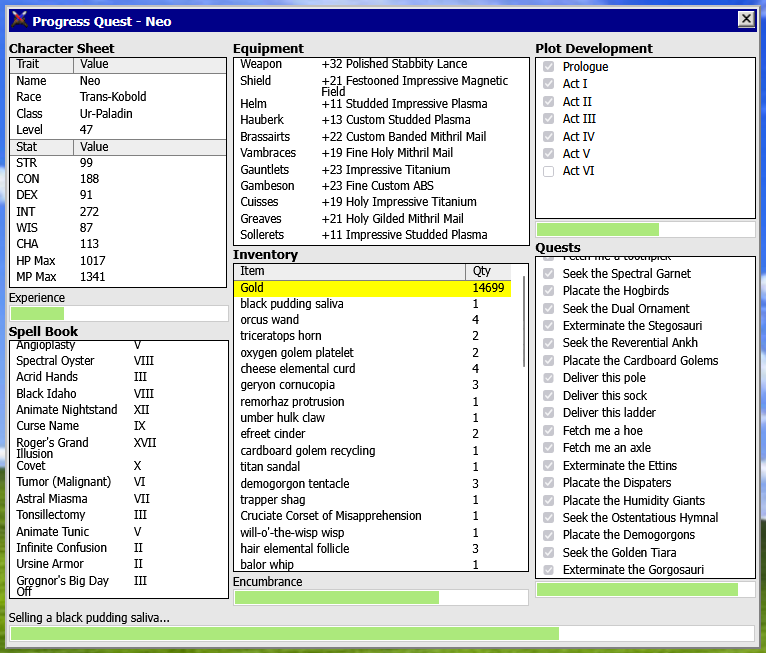
Task: Toggle the Act V checkbox
Action: click(549, 153)
